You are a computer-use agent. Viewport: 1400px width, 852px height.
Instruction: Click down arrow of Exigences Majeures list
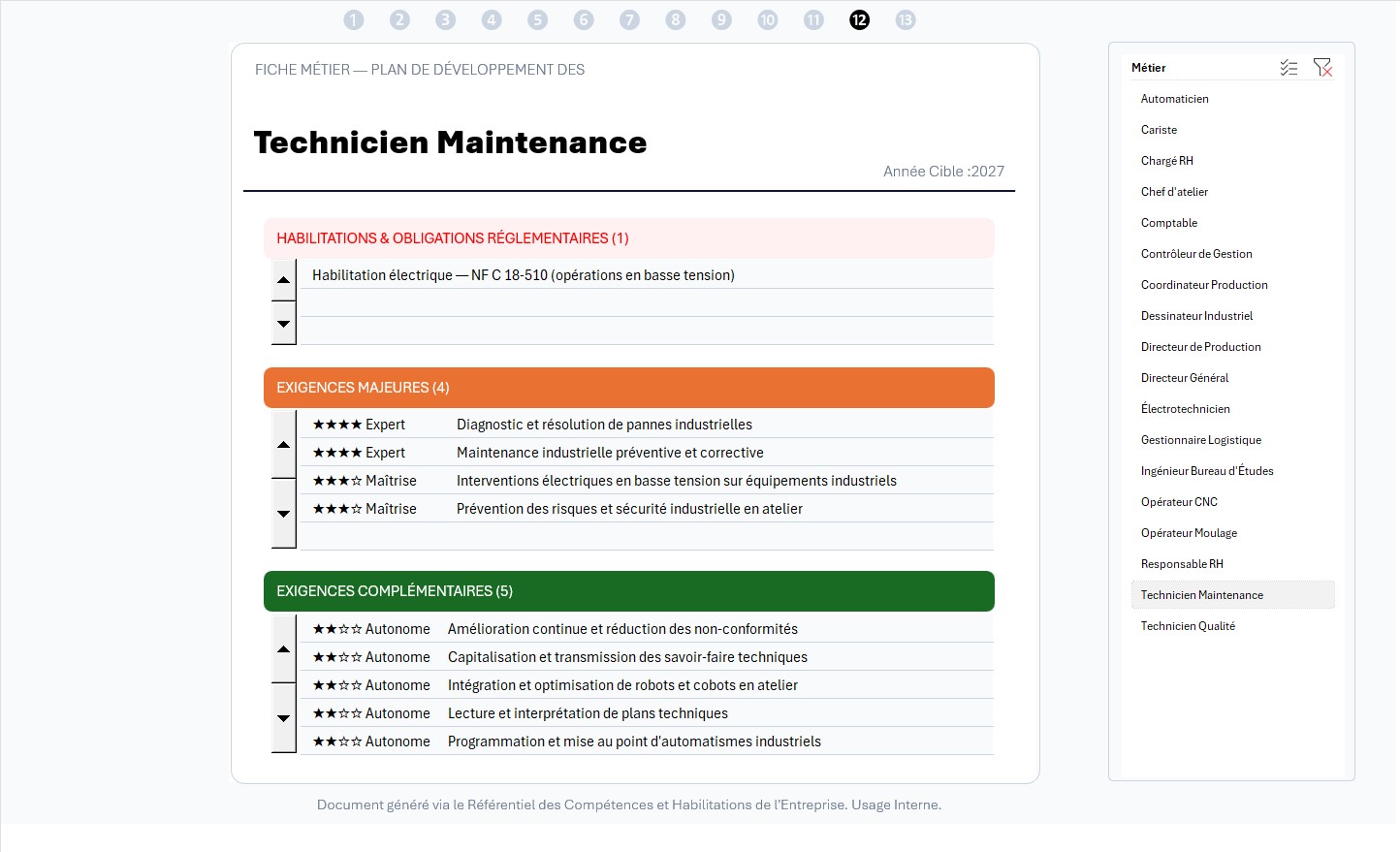284,514
